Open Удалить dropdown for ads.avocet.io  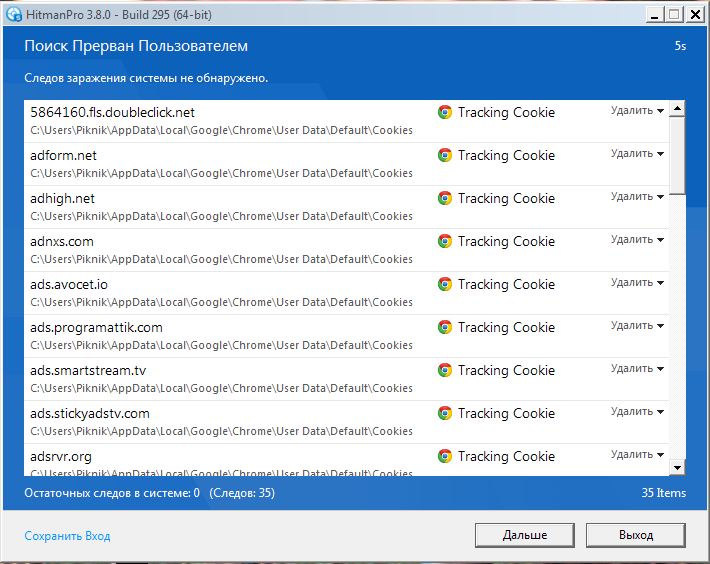pyautogui.click(x=637, y=282)
